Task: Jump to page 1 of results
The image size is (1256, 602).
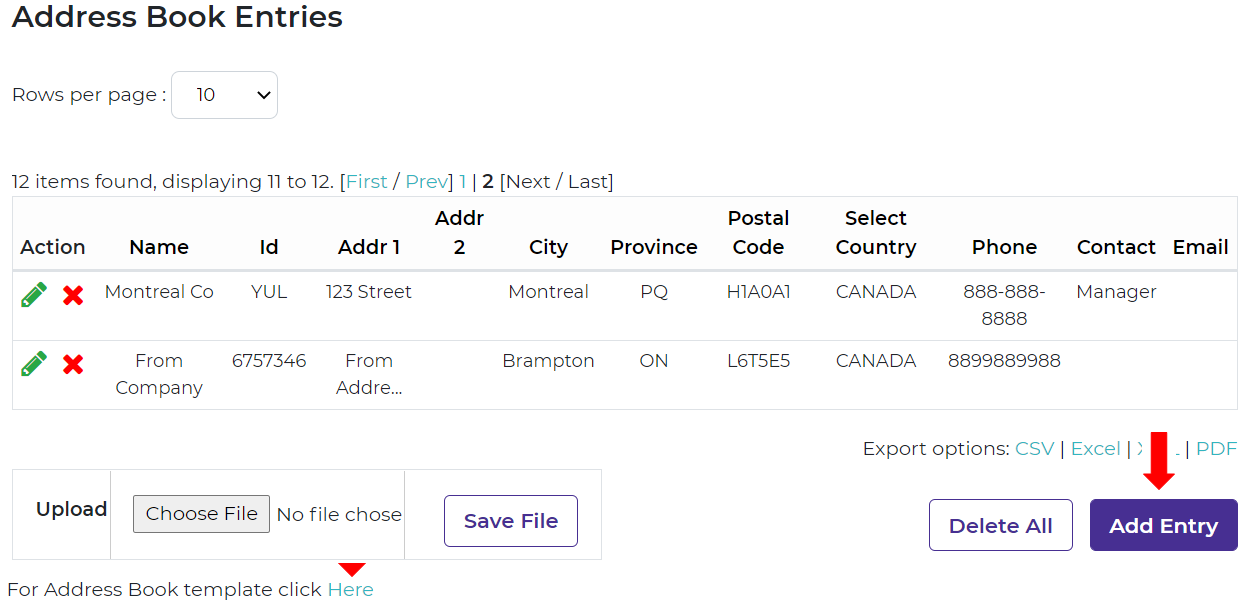Action: pos(463,181)
